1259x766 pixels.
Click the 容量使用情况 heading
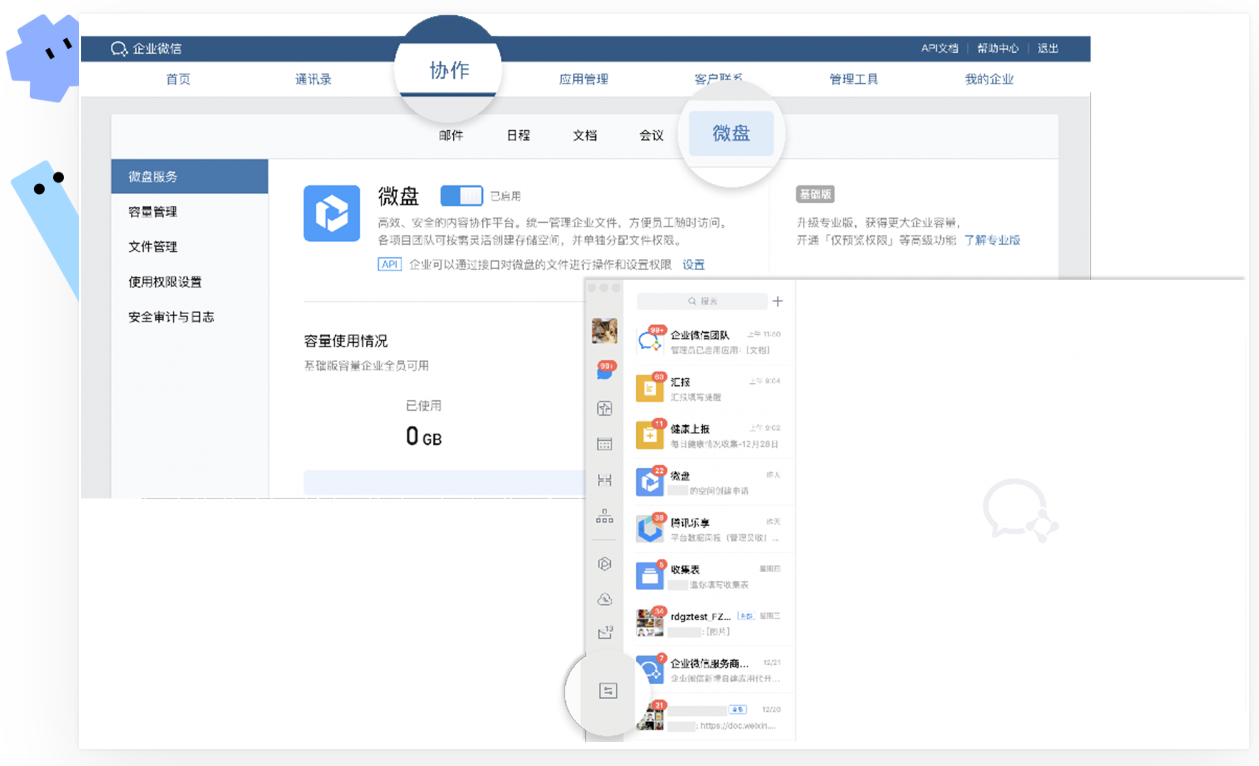click(346, 341)
